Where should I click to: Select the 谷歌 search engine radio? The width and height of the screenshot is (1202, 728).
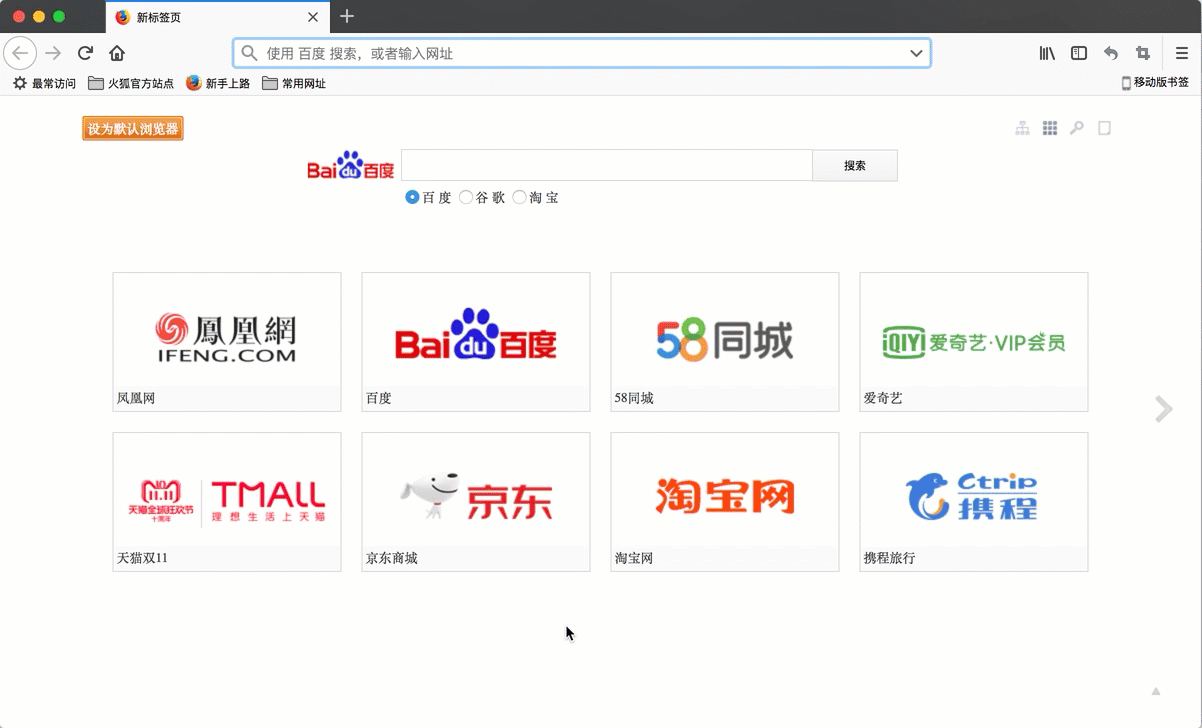click(x=466, y=198)
